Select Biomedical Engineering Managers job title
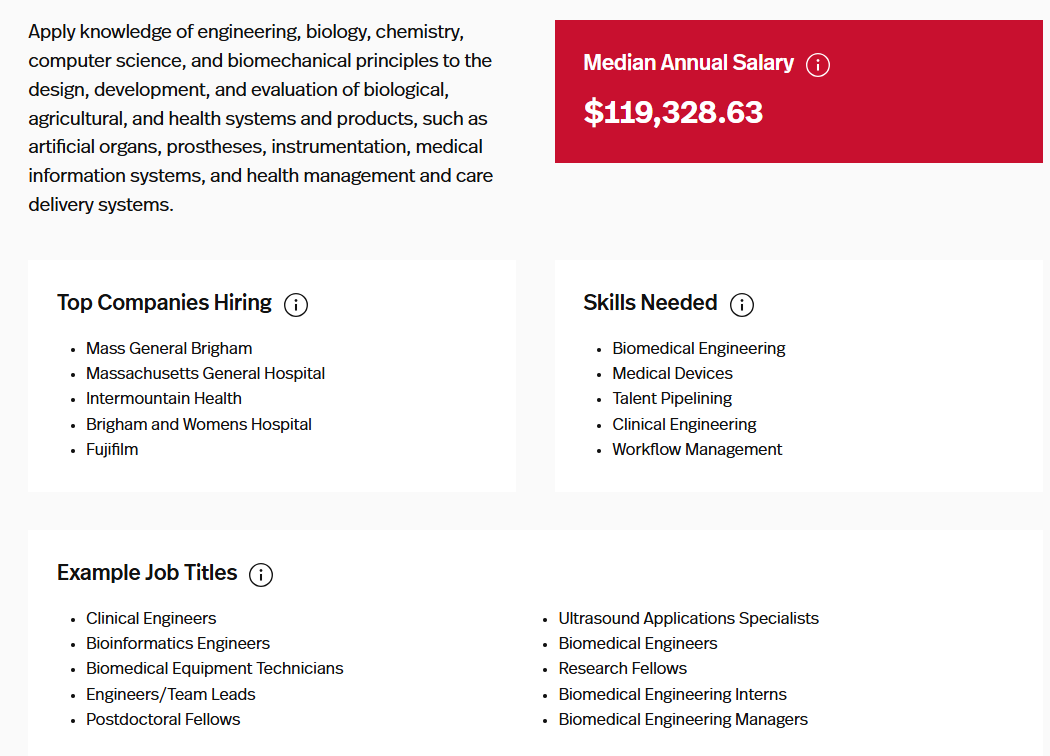This screenshot has width=1050, height=756. tap(683, 719)
